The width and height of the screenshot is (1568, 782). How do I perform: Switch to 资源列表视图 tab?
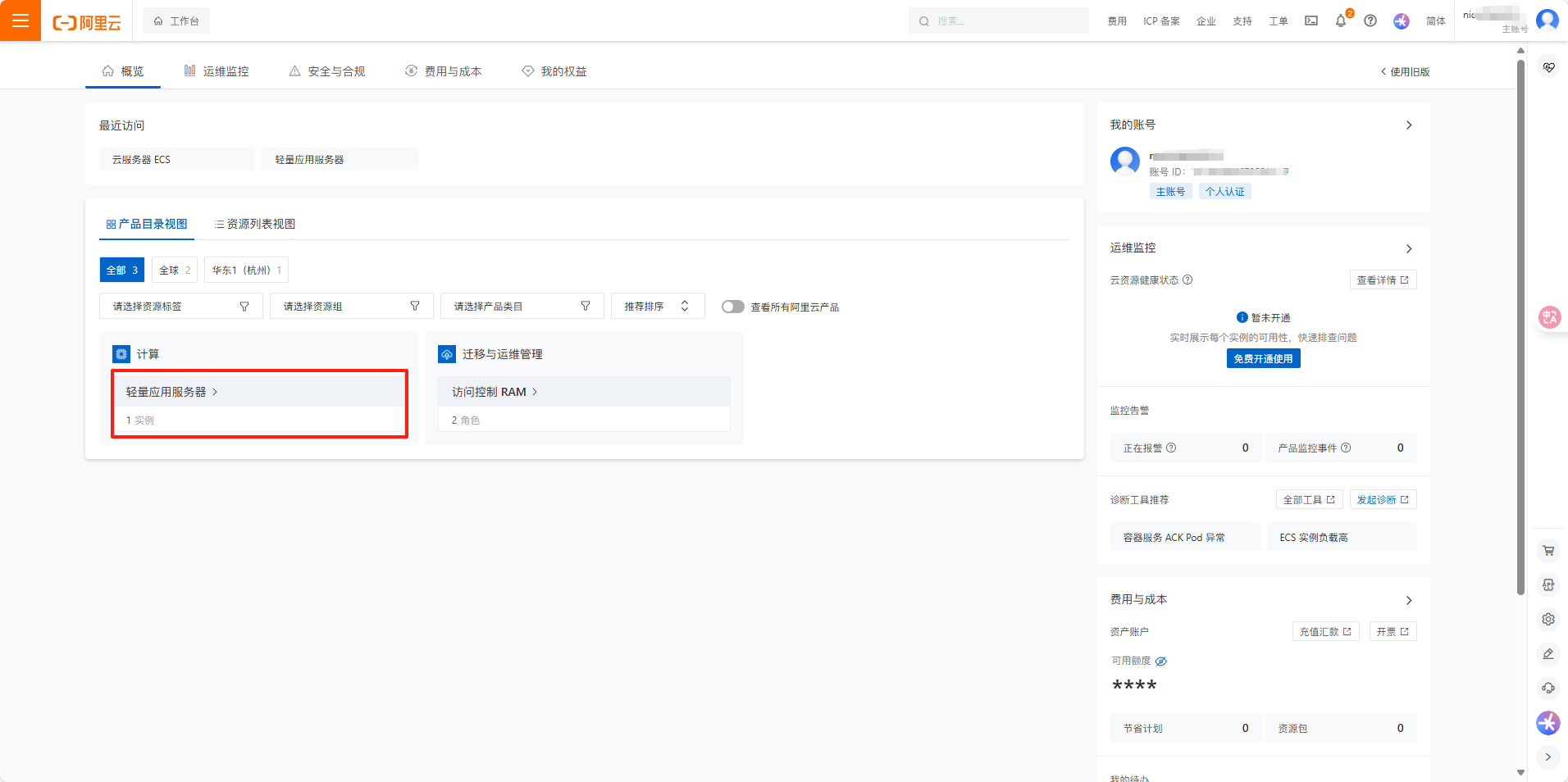(x=255, y=224)
